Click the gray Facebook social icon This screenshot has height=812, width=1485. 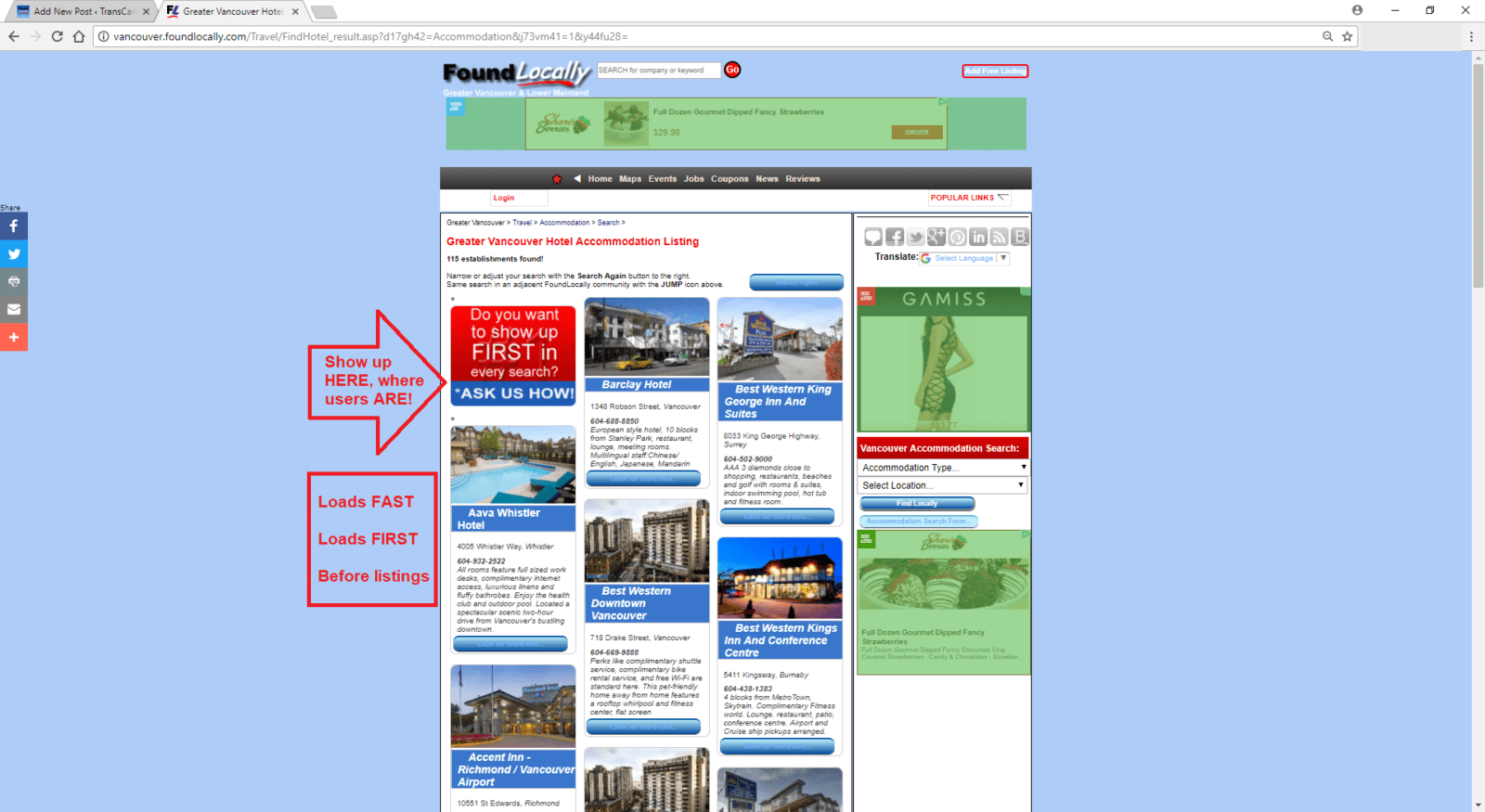point(895,237)
